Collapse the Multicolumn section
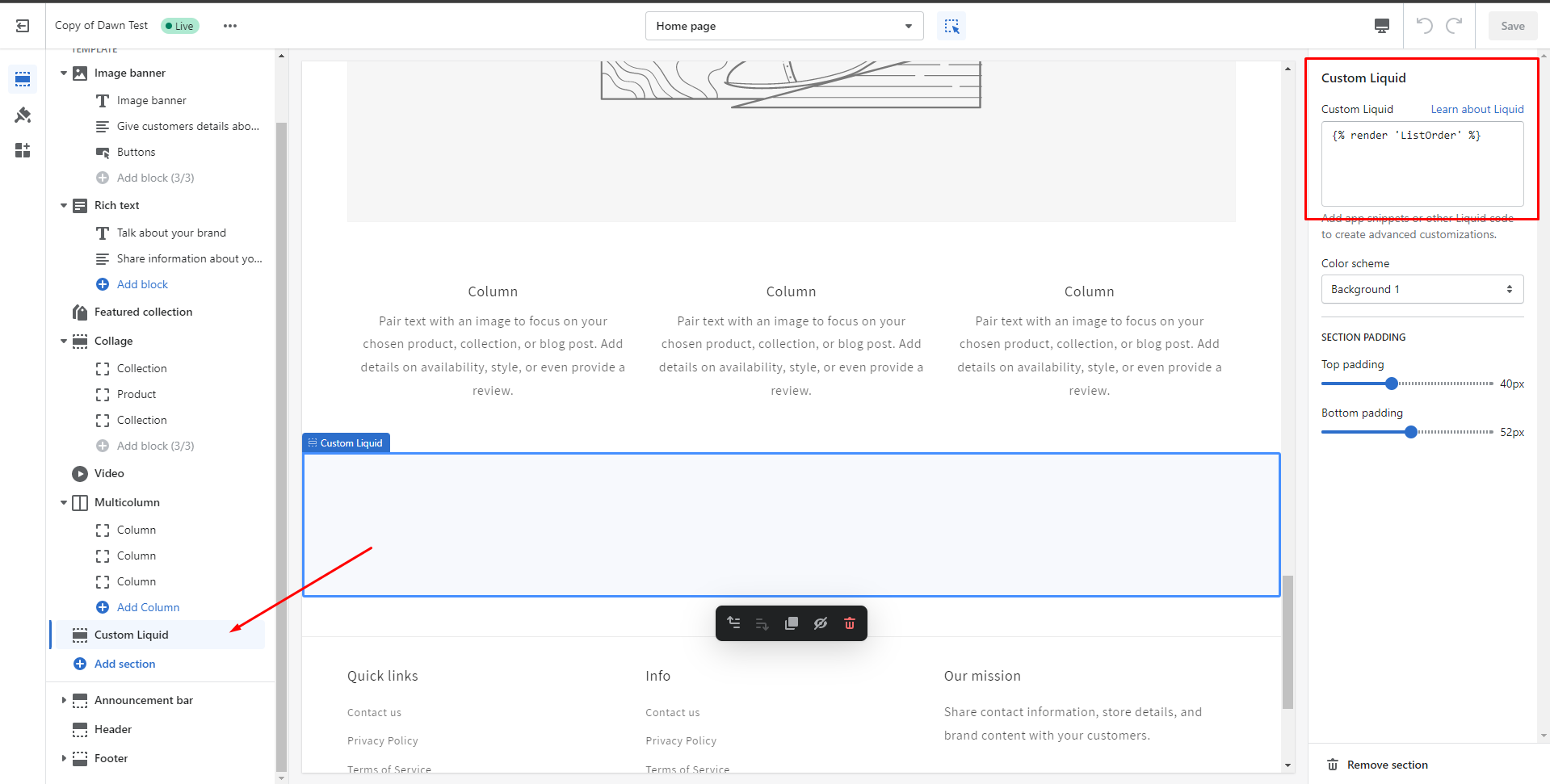This screenshot has height=784, width=1550. [64, 503]
